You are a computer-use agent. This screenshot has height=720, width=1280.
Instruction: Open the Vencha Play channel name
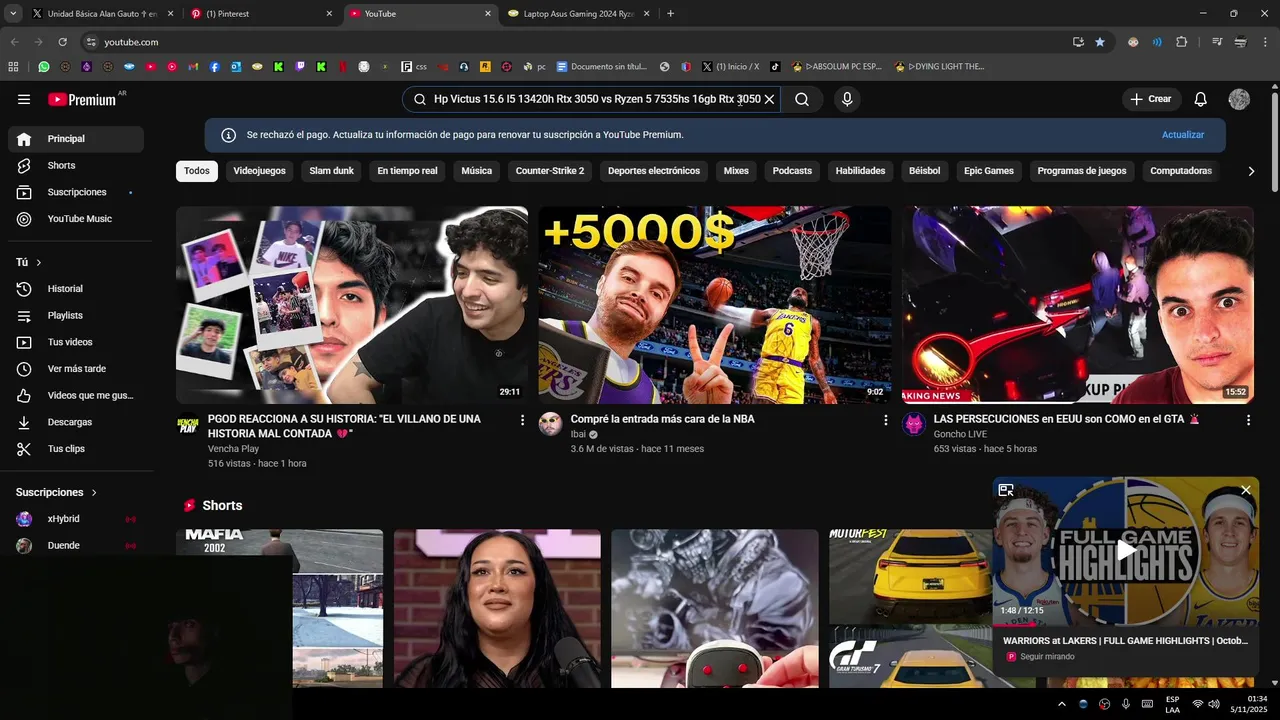click(x=233, y=449)
